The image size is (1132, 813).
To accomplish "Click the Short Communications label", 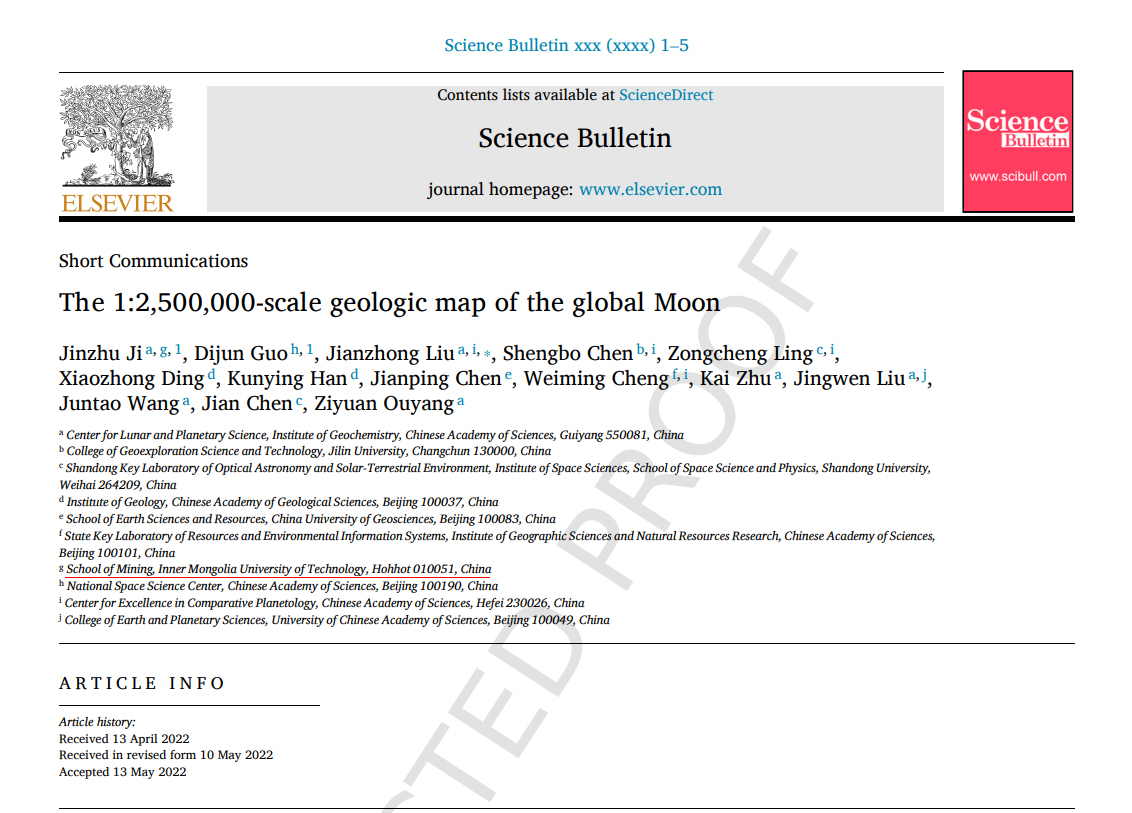I will coord(153,261).
